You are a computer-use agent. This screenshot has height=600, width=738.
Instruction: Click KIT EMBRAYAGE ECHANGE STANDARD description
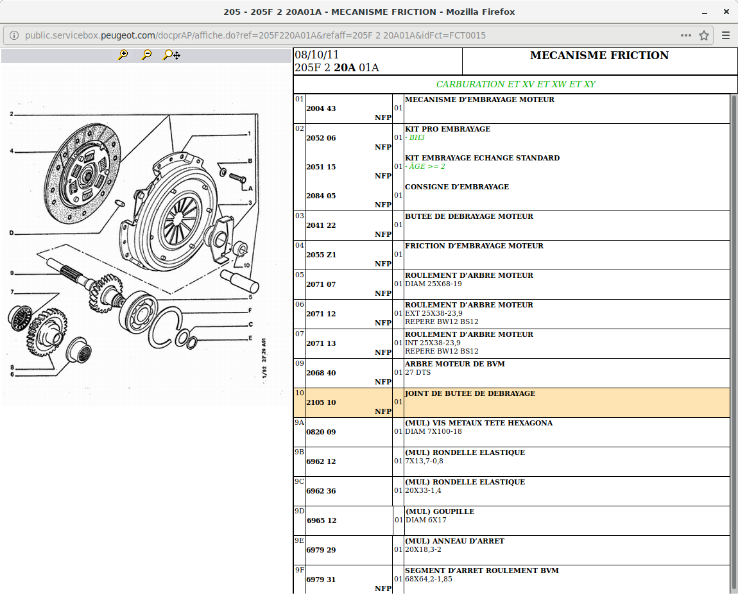(x=482, y=158)
